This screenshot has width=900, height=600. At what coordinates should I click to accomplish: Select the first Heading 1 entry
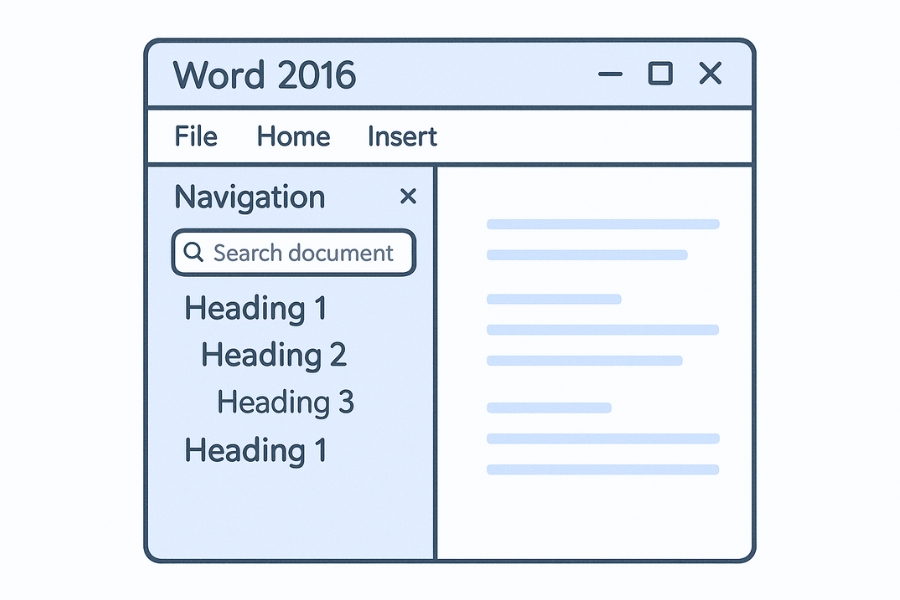256,309
